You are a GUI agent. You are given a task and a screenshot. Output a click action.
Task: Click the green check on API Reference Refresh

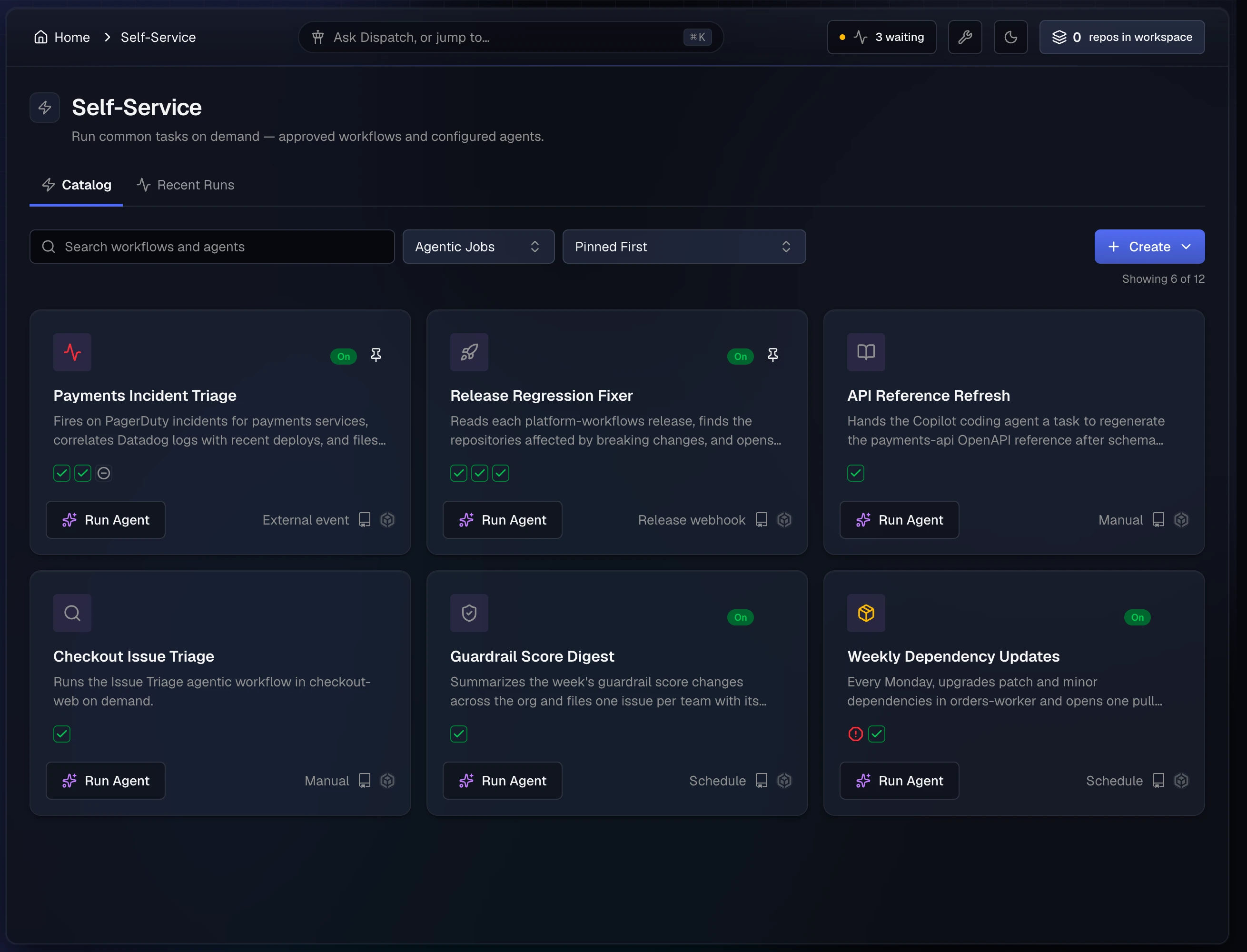[x=855, y=473]
